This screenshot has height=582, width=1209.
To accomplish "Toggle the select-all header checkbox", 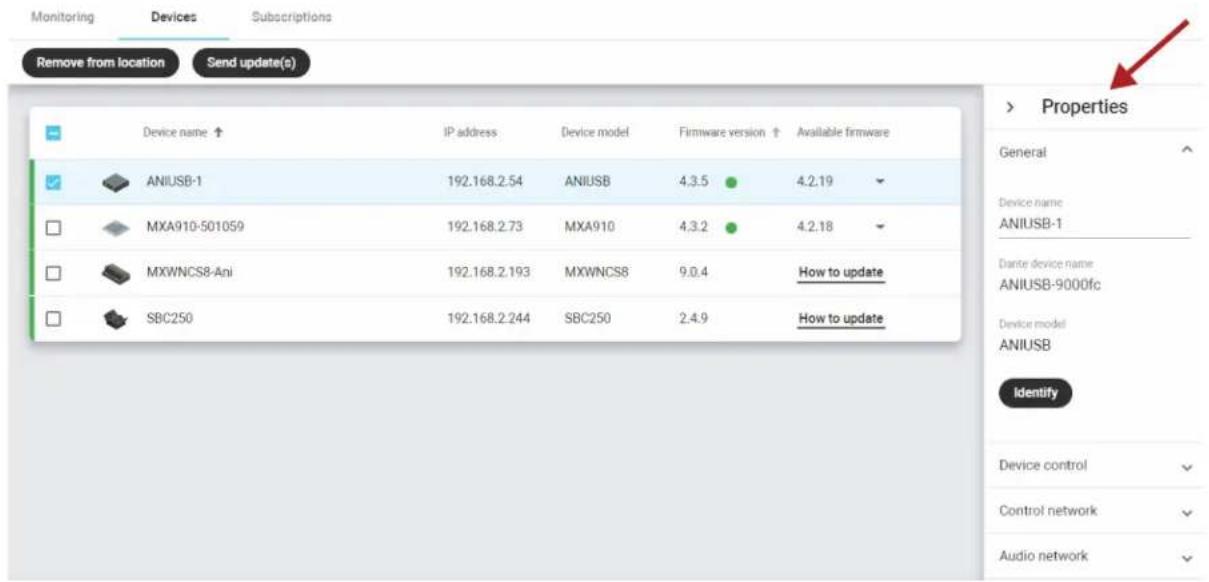I will [55, 133].
